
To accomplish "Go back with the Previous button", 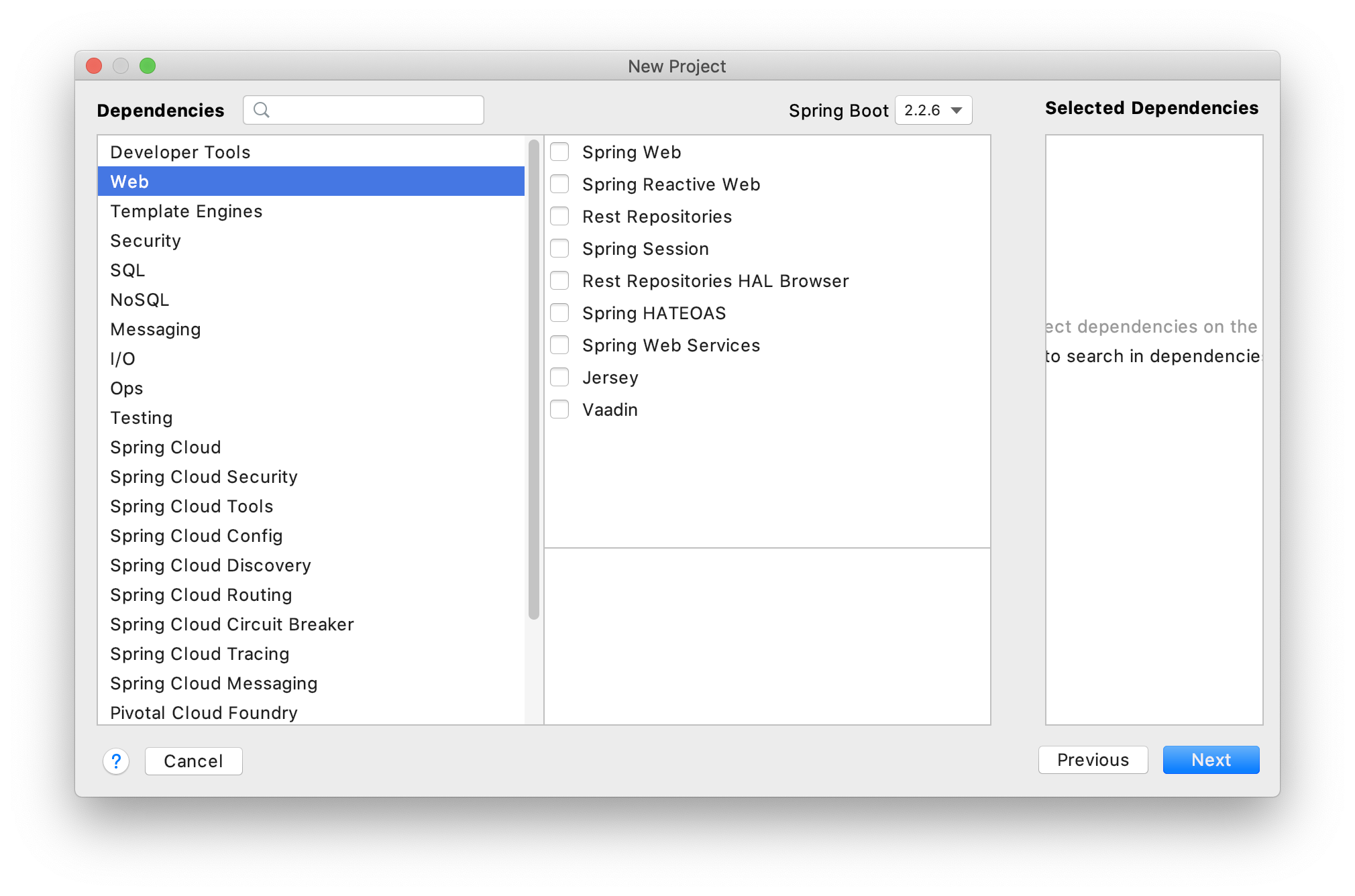I will (1093, 760).
